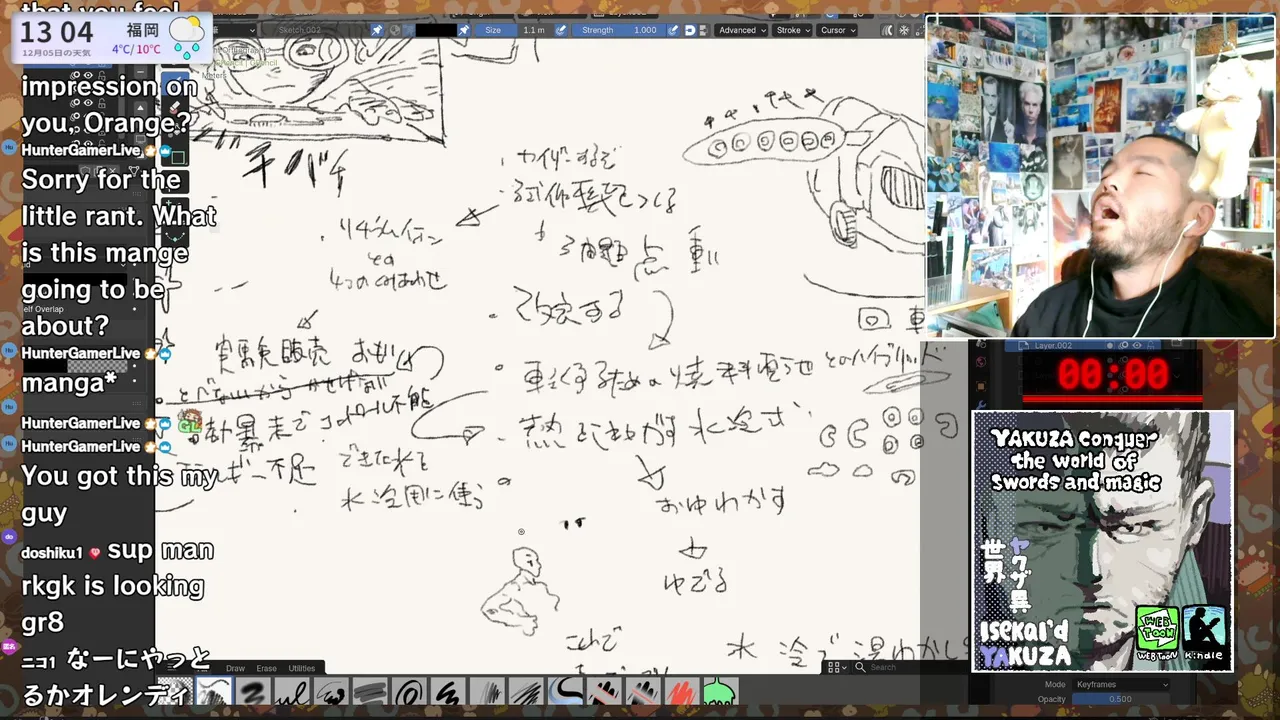Select the scribble pencil brush thumbnail
The width and height of the screenshot is (1280, 720).
tap(331, 692)
